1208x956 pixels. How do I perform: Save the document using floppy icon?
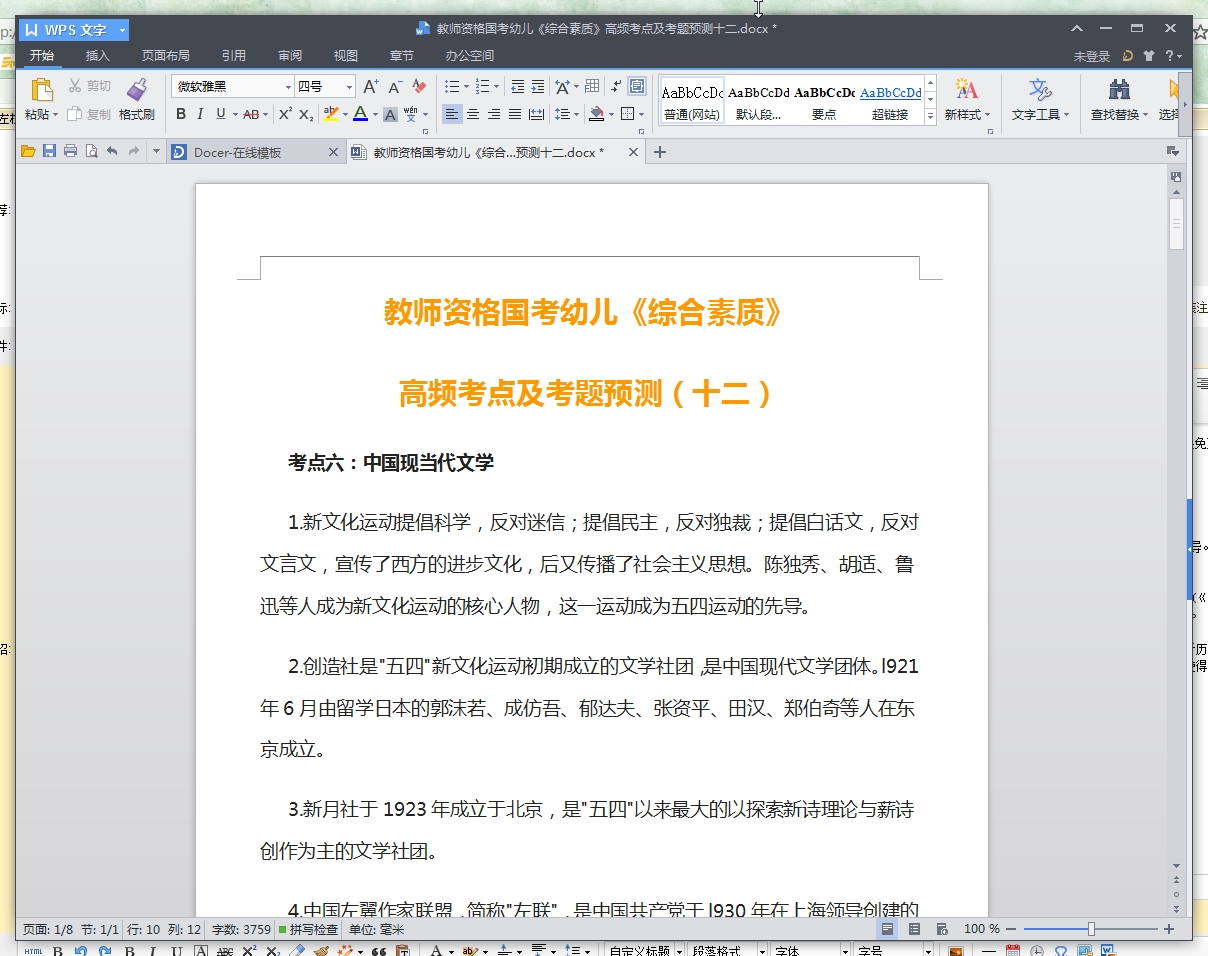[x=49, y=152]
